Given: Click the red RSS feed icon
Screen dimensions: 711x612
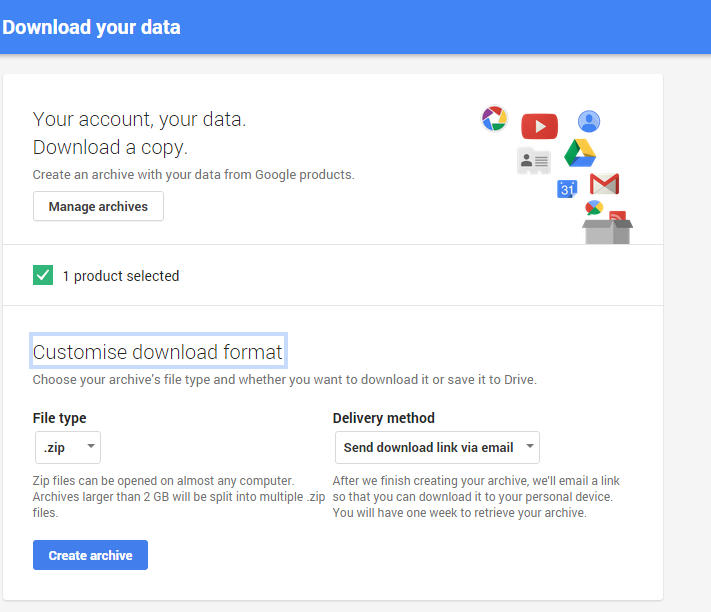Looking at the screenshot, I should click(617, 217).
